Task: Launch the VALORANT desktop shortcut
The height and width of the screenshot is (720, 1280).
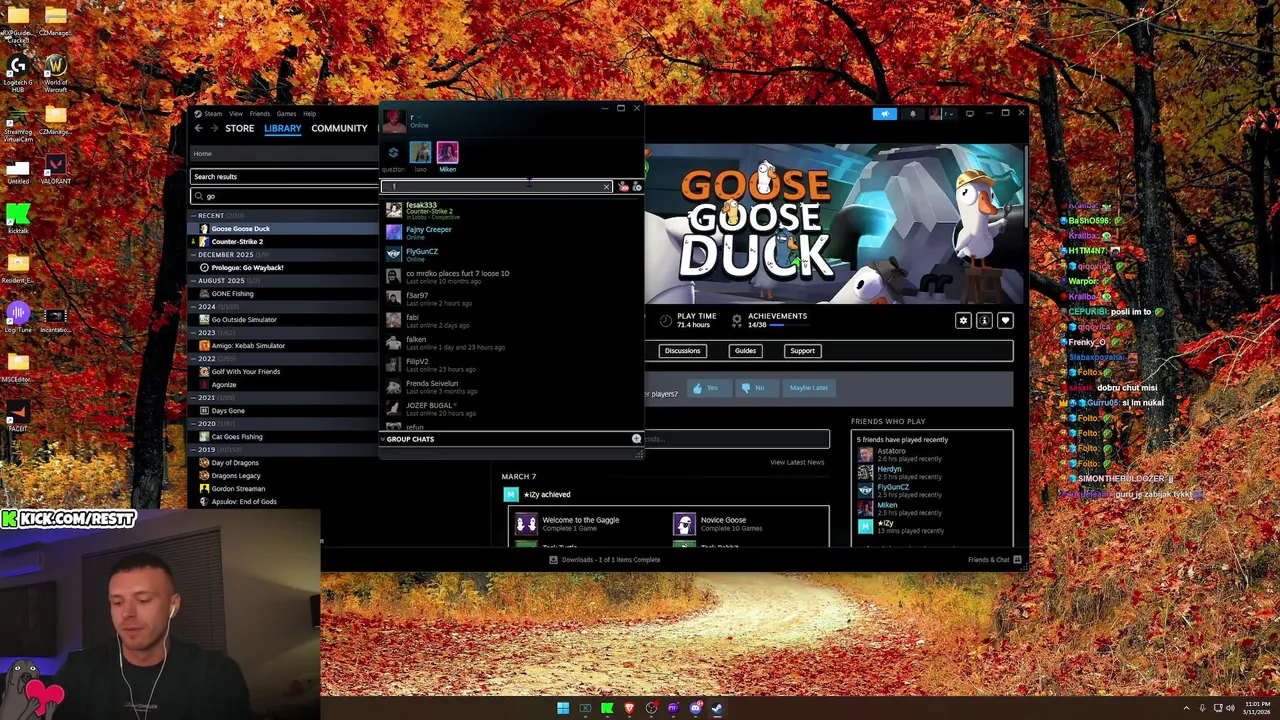Action: coord(55,169)
